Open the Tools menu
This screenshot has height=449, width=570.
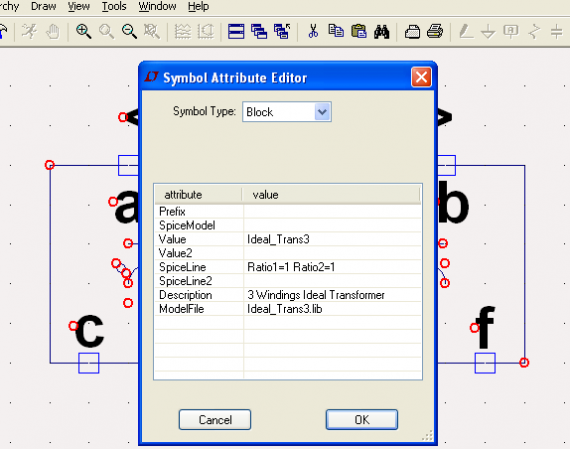pyautogui.click(x=114, y=6)
